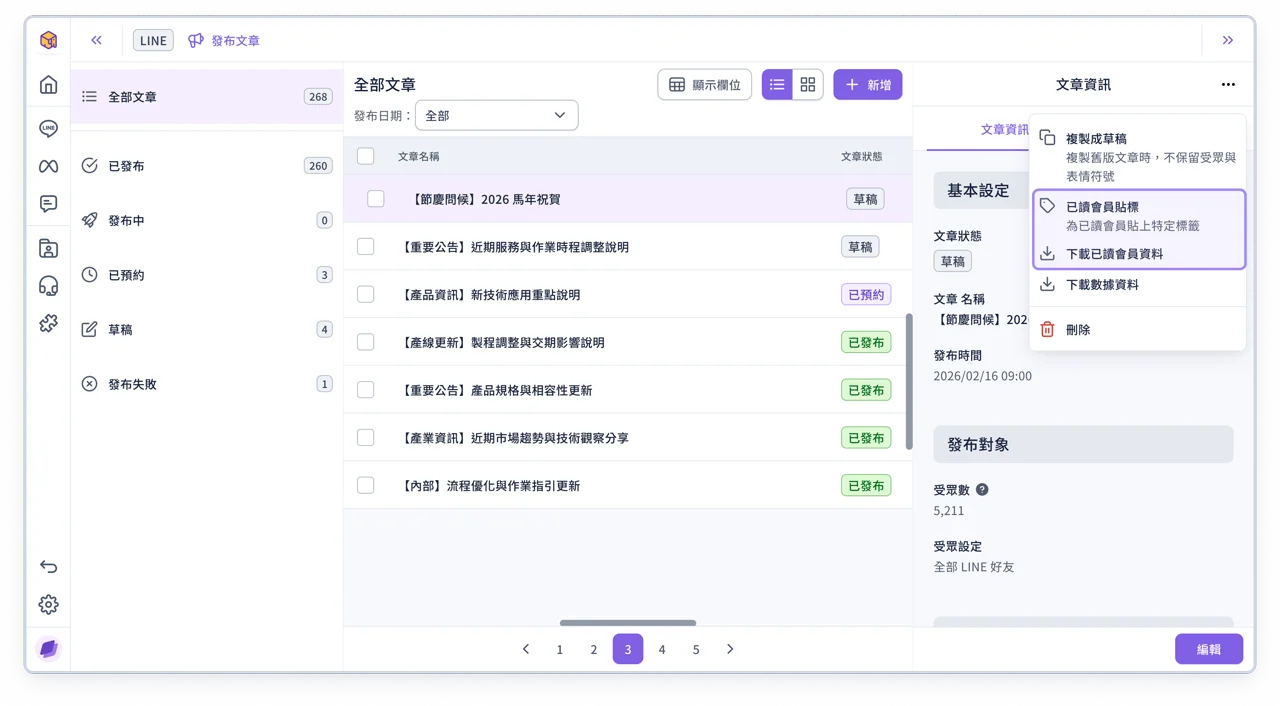
Task: Open 草稿 category
Action: (x=207, y=329)
